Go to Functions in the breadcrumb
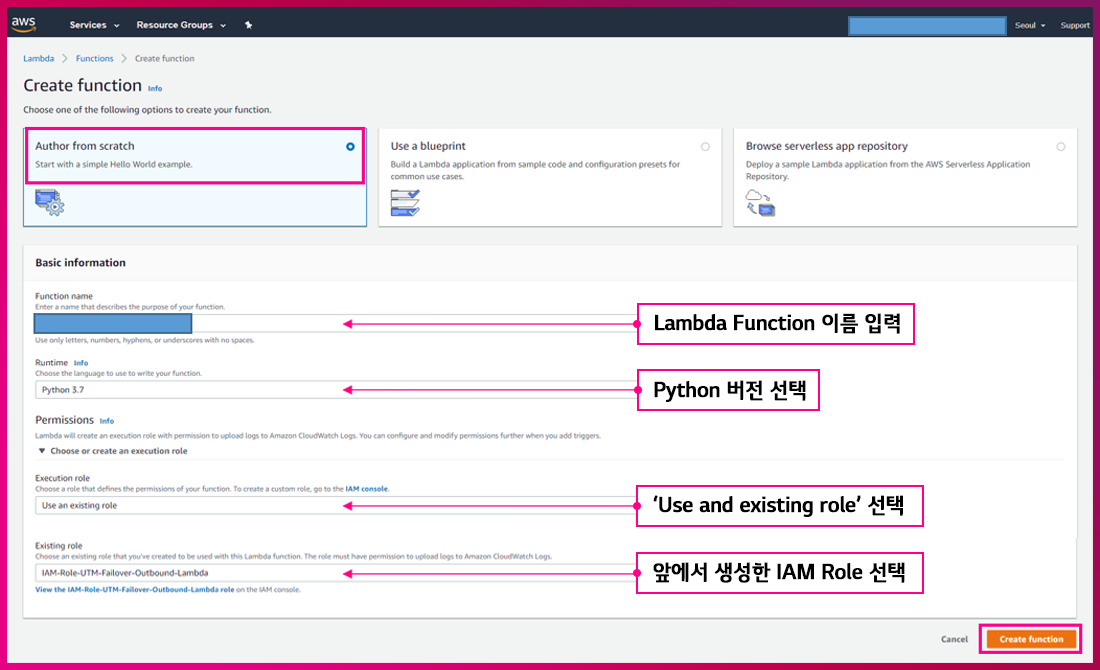This screenshot has height=670, width=1100. pos(95,59)
